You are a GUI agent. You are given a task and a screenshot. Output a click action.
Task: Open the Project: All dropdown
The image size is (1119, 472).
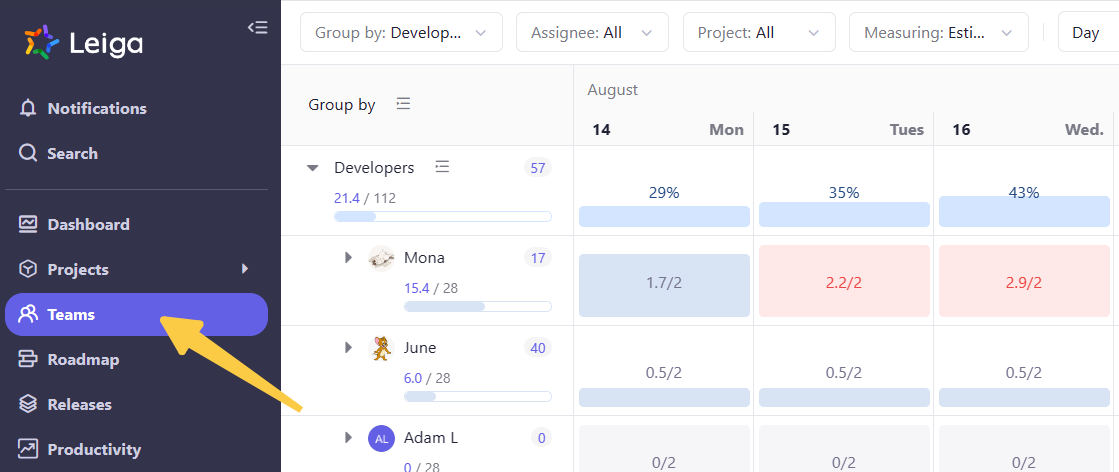click(x=759, y=33)
